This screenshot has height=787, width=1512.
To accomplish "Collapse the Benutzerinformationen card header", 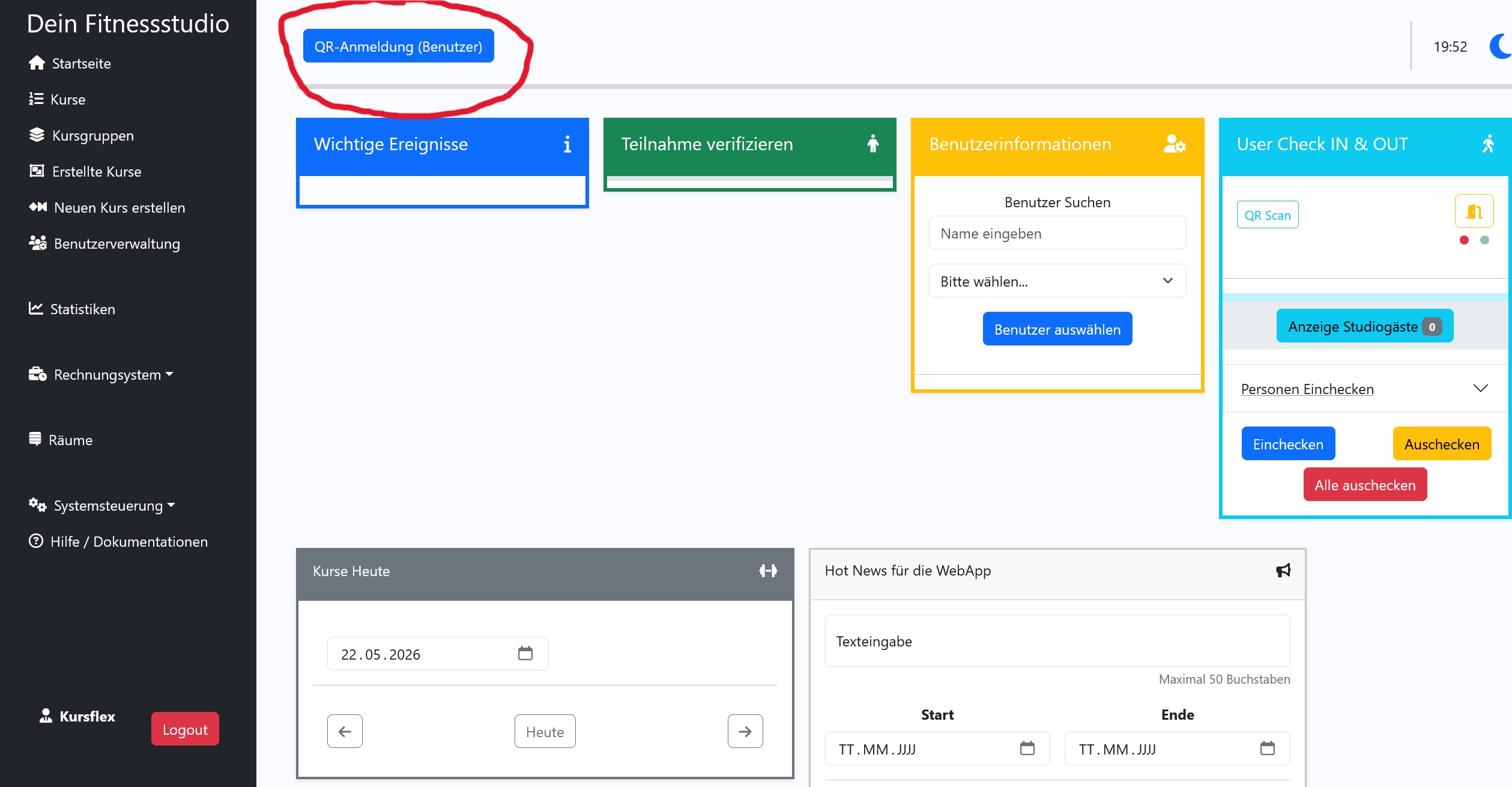I will (1057, 145).
